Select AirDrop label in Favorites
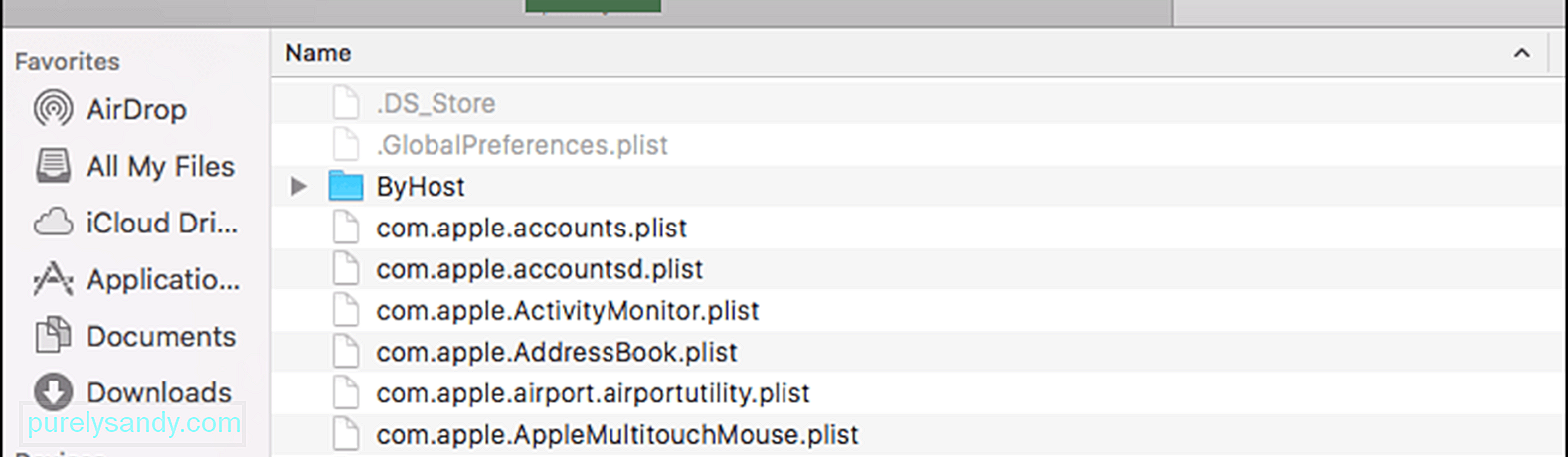The width and height of the screenshot is (1568, 457). pyautogui.click(x=136, y=109)
